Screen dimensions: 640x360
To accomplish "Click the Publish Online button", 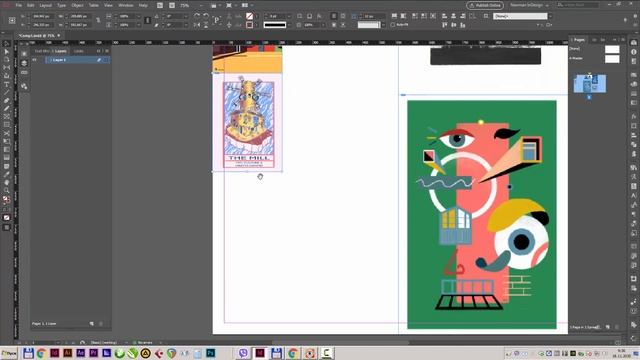I will click(x=485, y=5).
